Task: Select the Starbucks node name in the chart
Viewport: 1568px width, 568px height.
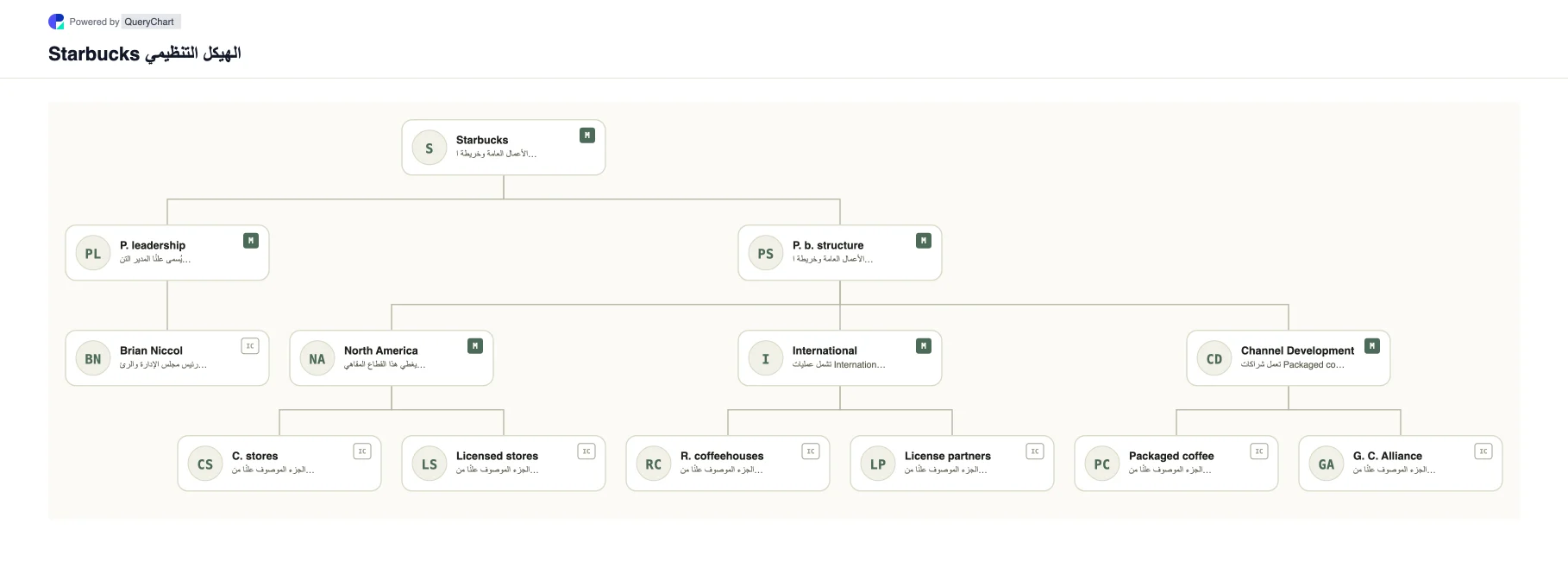Action: click(482, 140)
